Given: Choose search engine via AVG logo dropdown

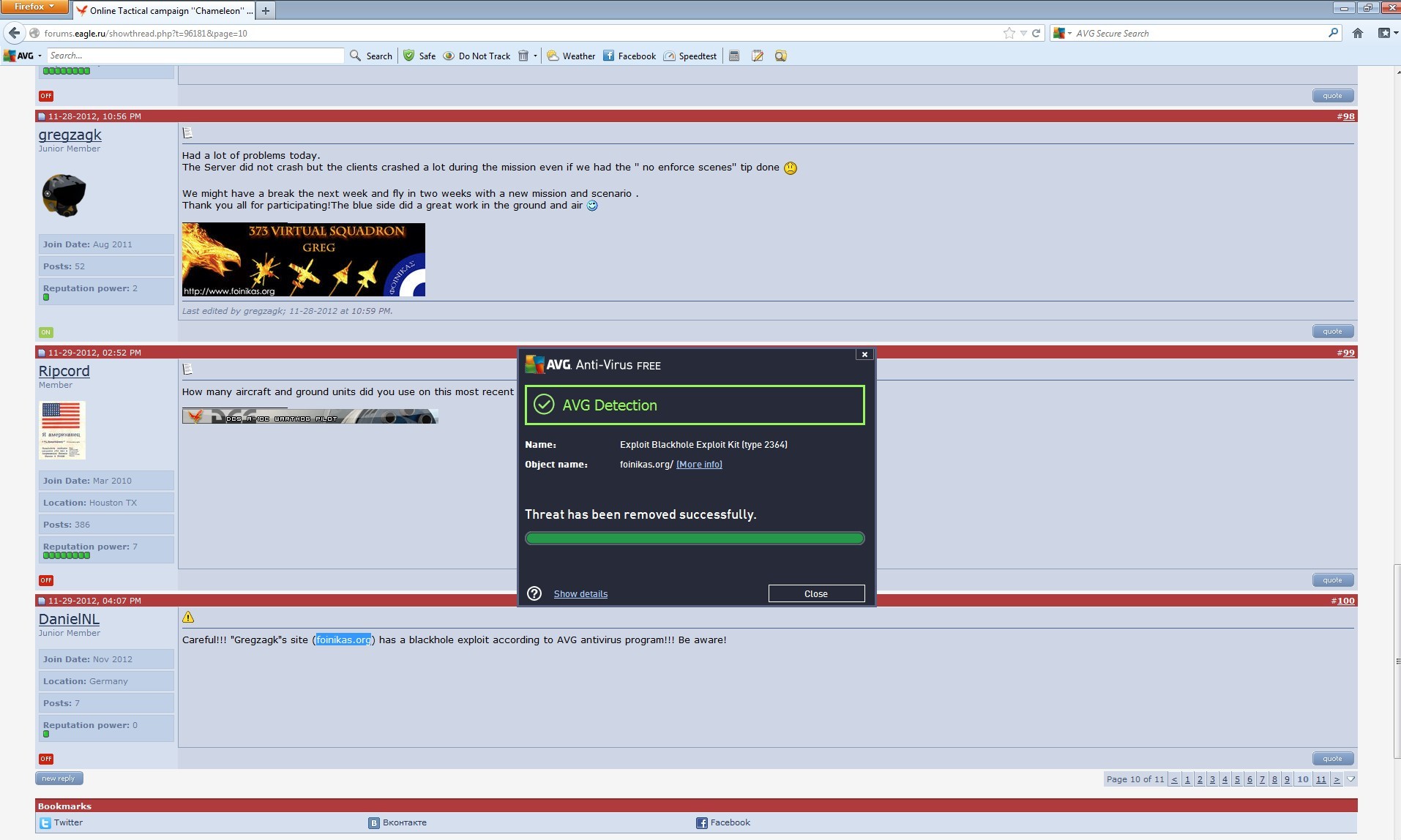Looking at the screenshot, I should (1062, 33).
